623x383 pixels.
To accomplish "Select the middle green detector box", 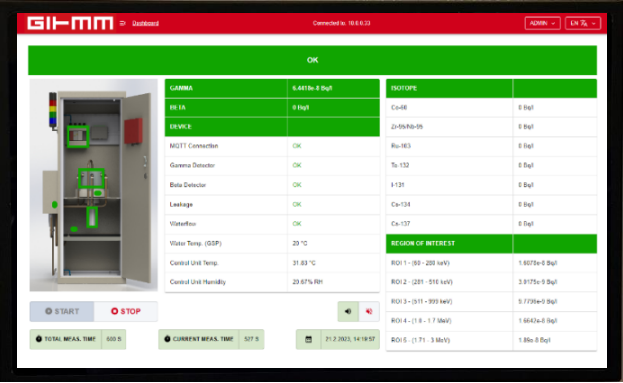I will click(91, 178).
